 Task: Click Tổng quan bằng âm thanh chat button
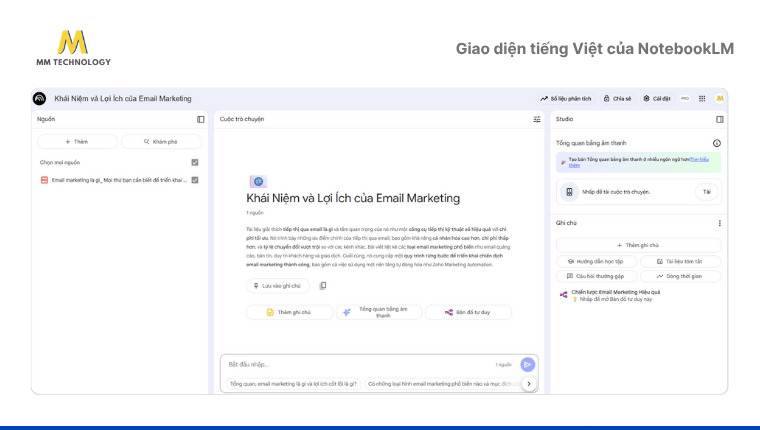click(x=379, y=312)
